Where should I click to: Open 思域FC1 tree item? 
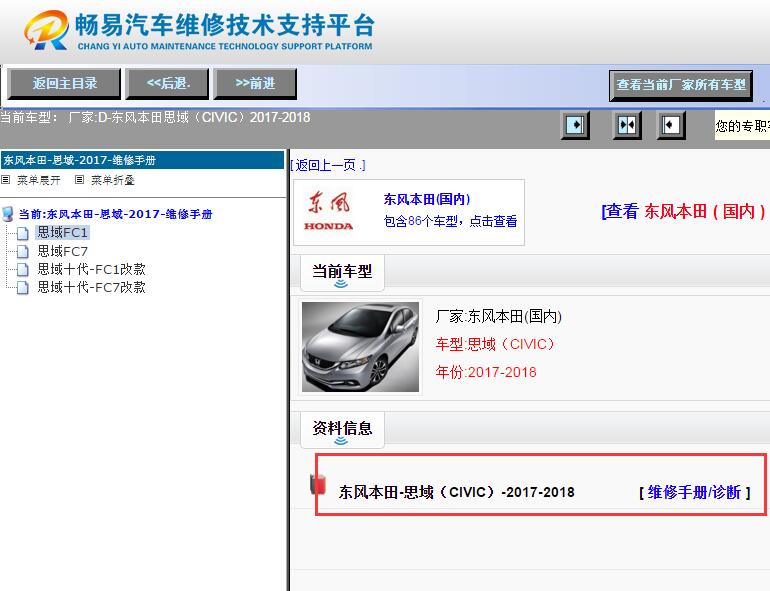(62, 232)
